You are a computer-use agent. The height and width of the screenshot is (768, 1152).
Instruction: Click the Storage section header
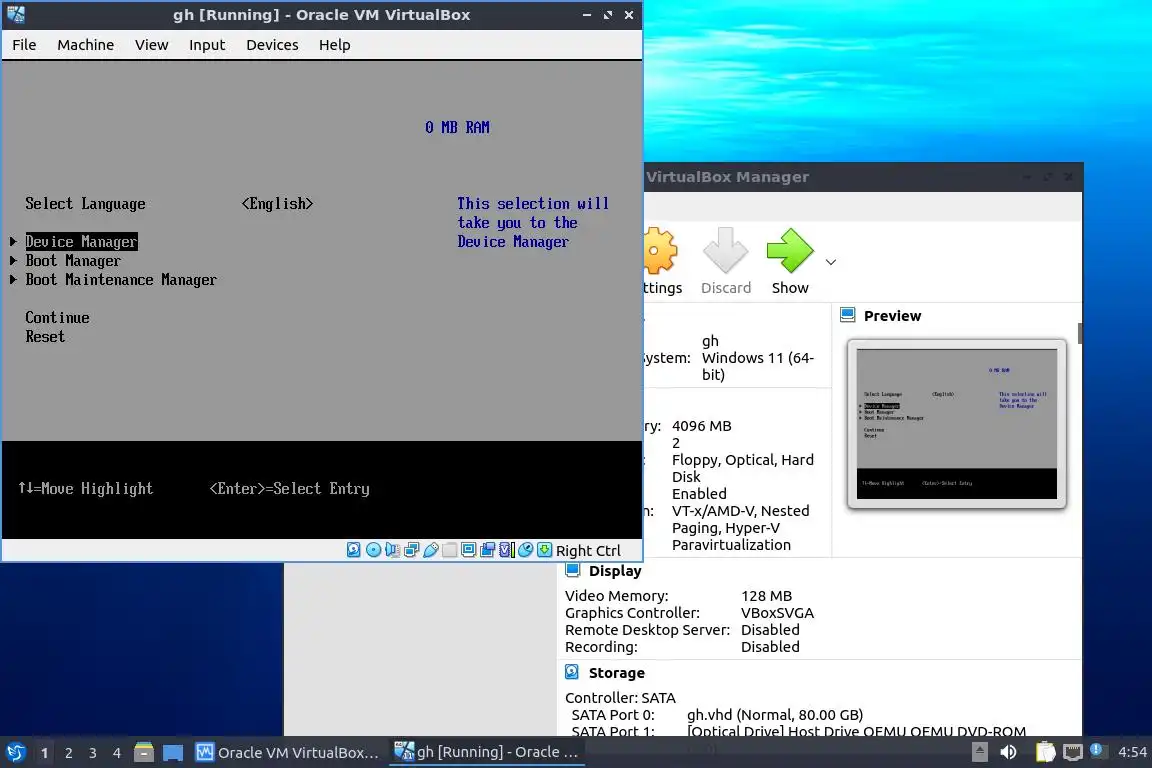616,672
